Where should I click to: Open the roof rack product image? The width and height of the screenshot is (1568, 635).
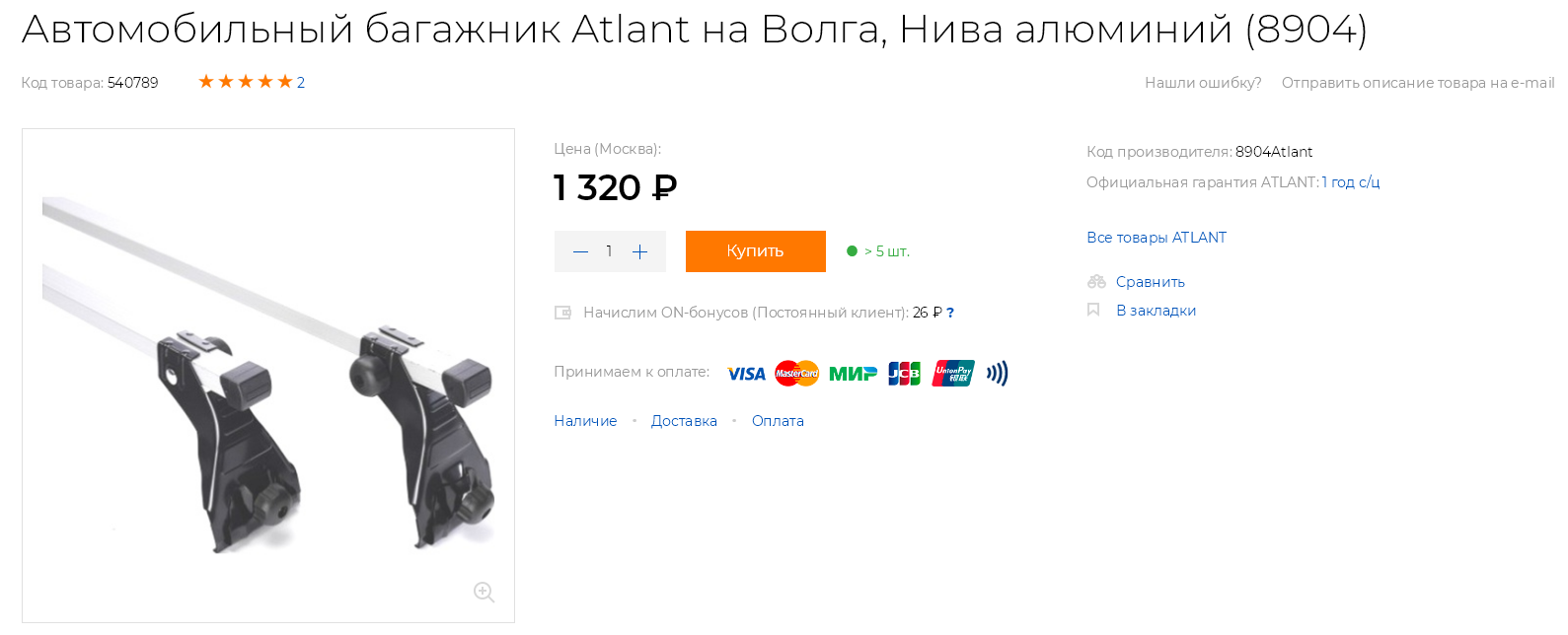click(267, 375)
